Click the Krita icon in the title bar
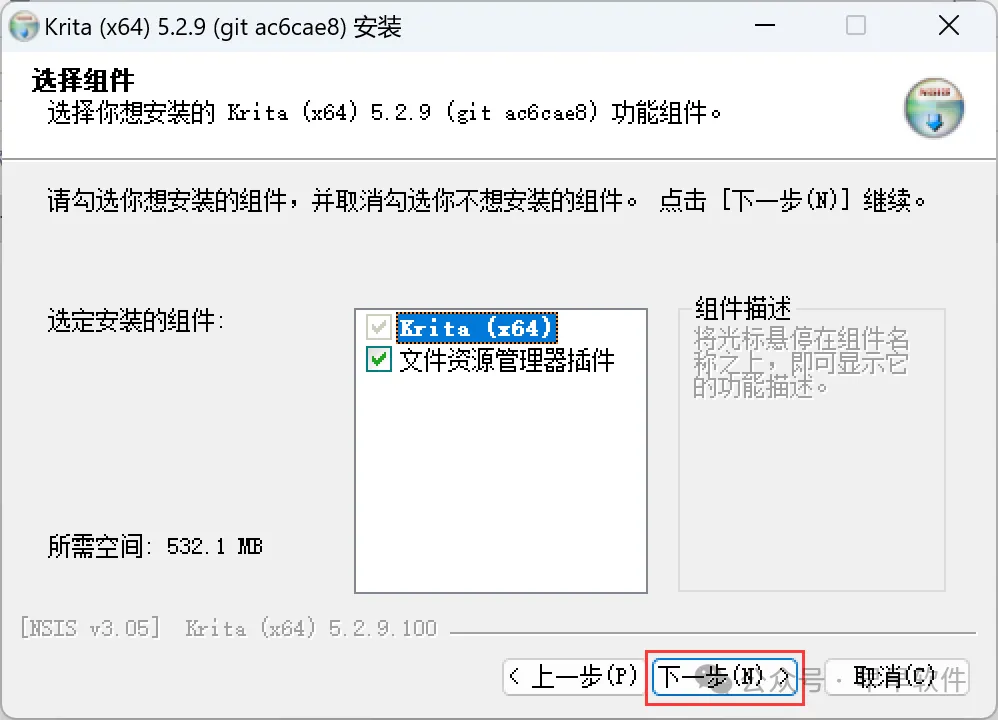Viewport: 998px width, 720px height. [x=24, y=27]
